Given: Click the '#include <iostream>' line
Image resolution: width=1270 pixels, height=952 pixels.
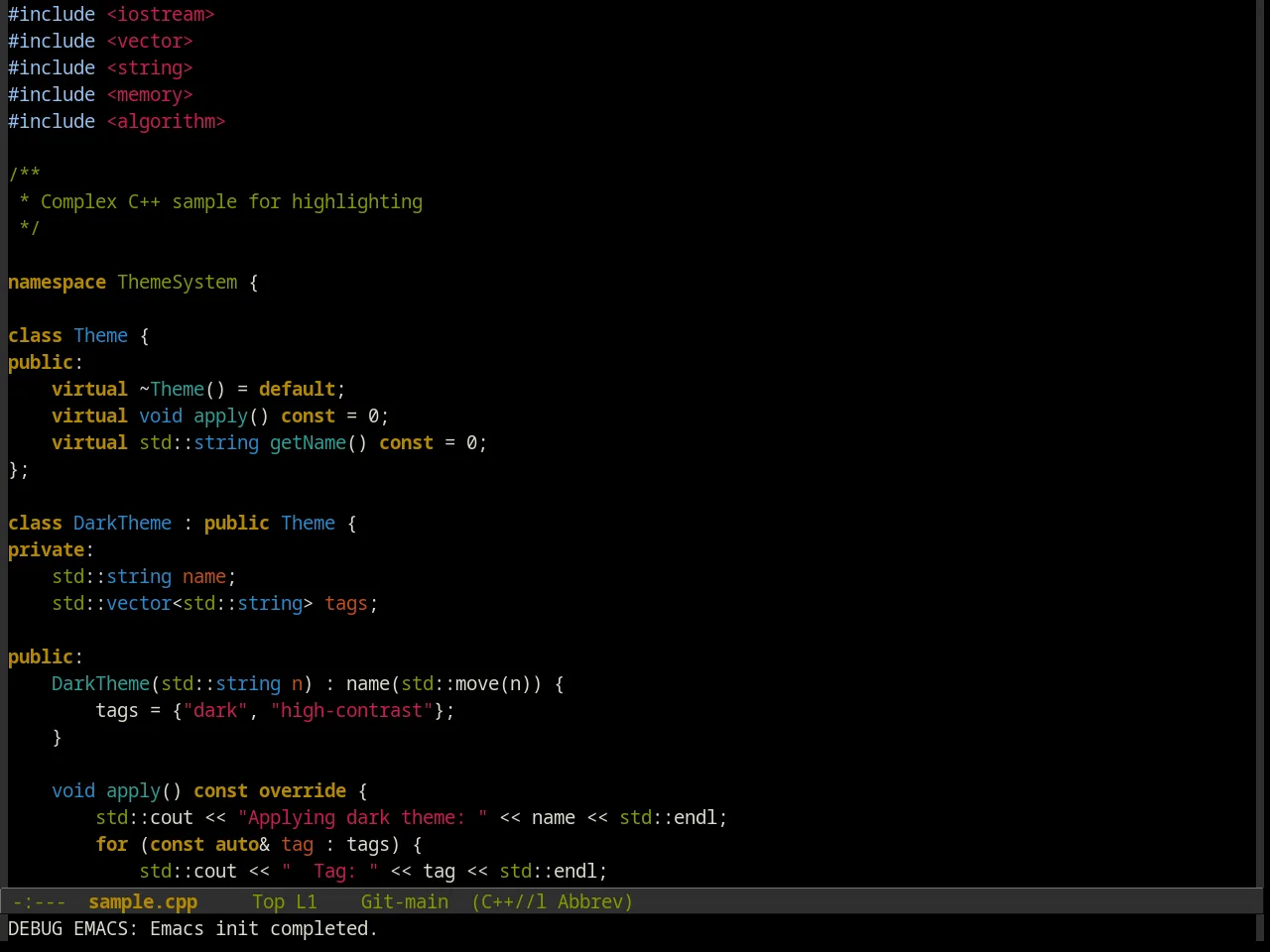Looking at the screenshot, I should click(x=111, y=14).
